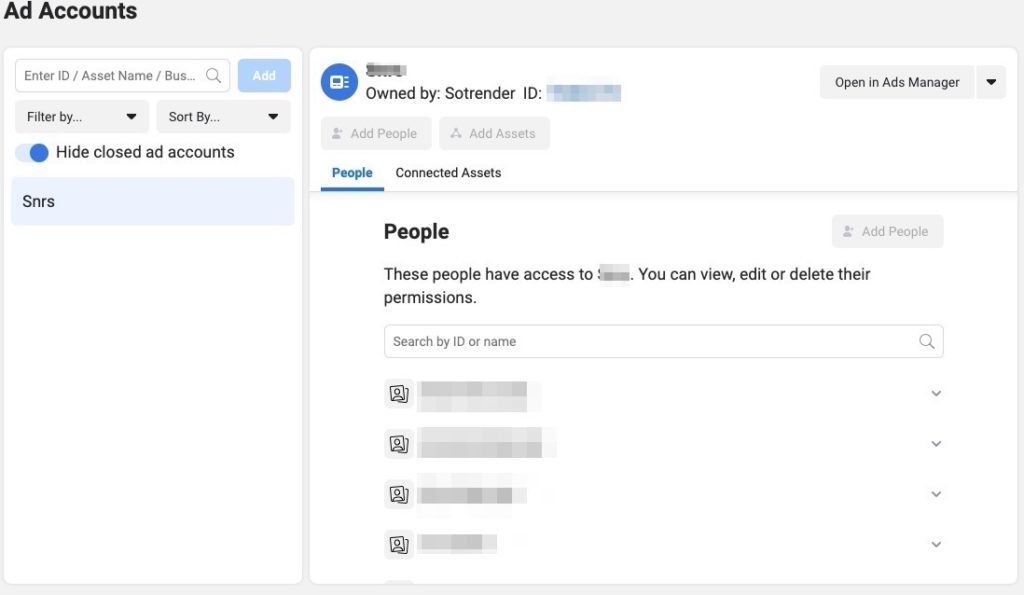The width and height of the screenshot is (1024, 595).
Task: Expand the fourth person's permissions chevron
Action: pyautogui.click(x=936, y=544)
